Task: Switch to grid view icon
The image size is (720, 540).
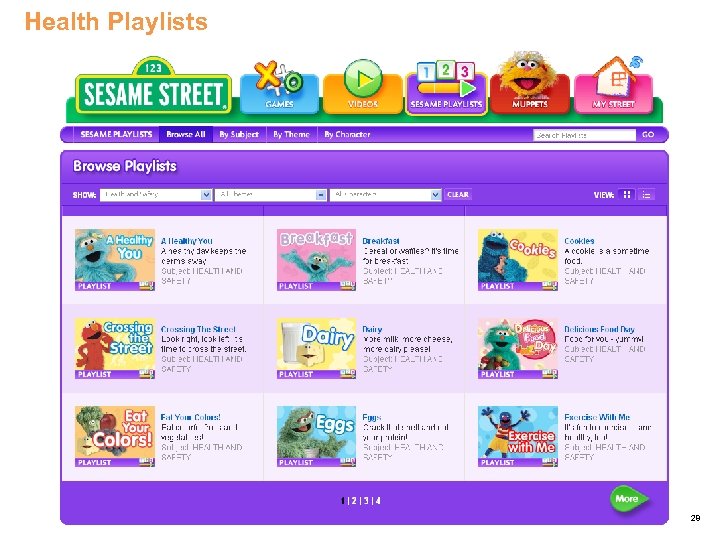Action: (x=626, y=195)
